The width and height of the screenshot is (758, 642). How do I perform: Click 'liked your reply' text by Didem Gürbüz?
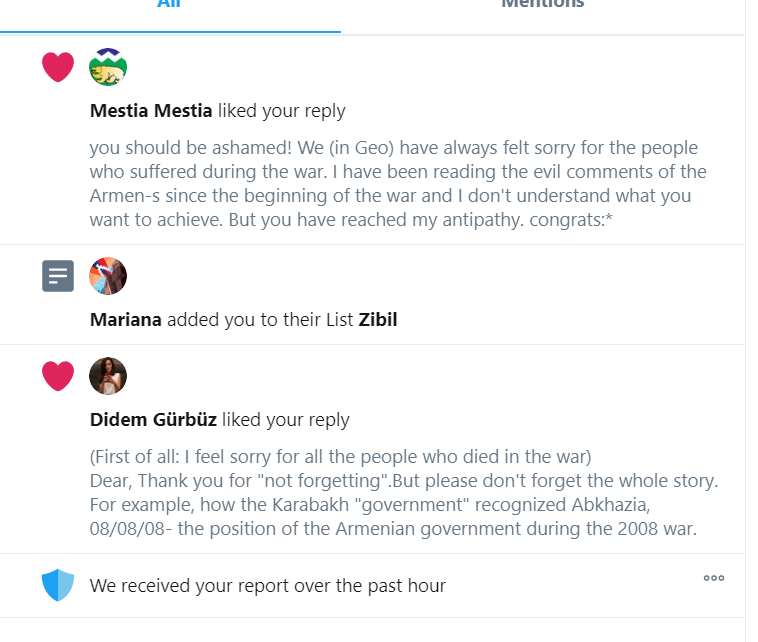pos(286,420)
